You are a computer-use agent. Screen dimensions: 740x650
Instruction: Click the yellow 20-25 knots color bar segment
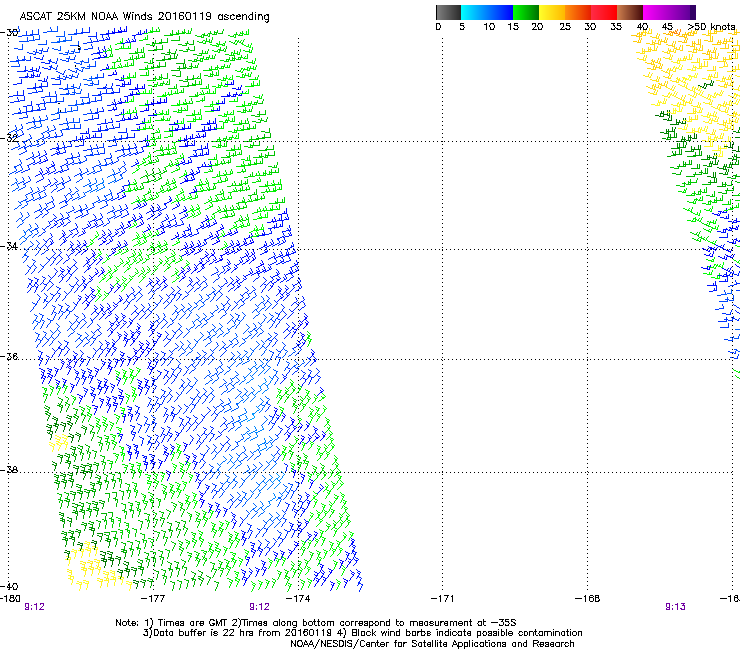point(552,12)
